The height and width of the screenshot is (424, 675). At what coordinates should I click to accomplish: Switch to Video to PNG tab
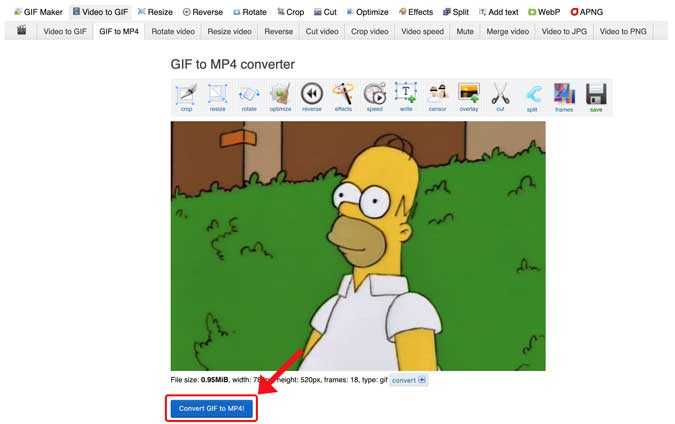tap(623, 31)
